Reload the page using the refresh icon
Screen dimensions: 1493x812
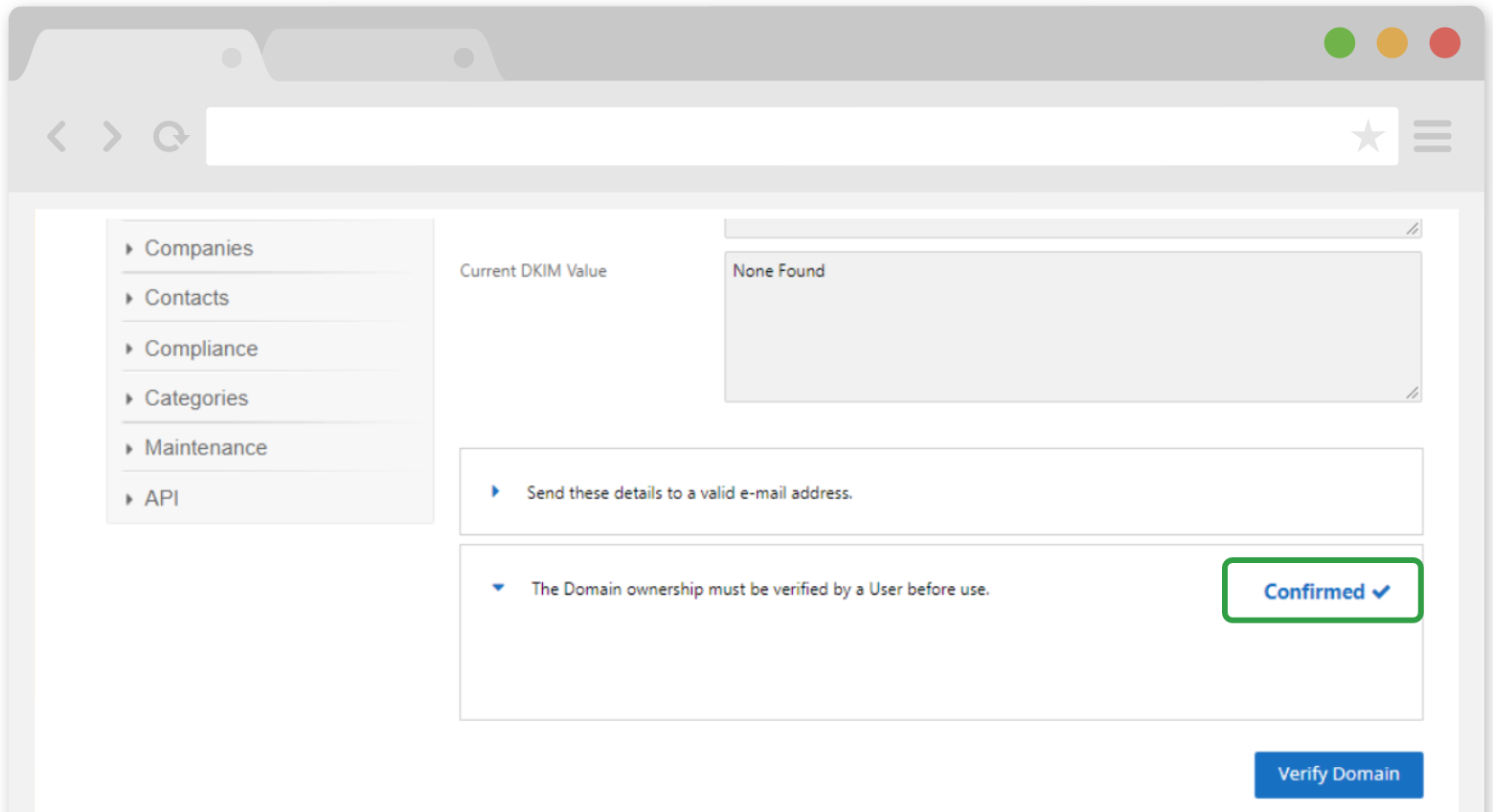[170, 136]
